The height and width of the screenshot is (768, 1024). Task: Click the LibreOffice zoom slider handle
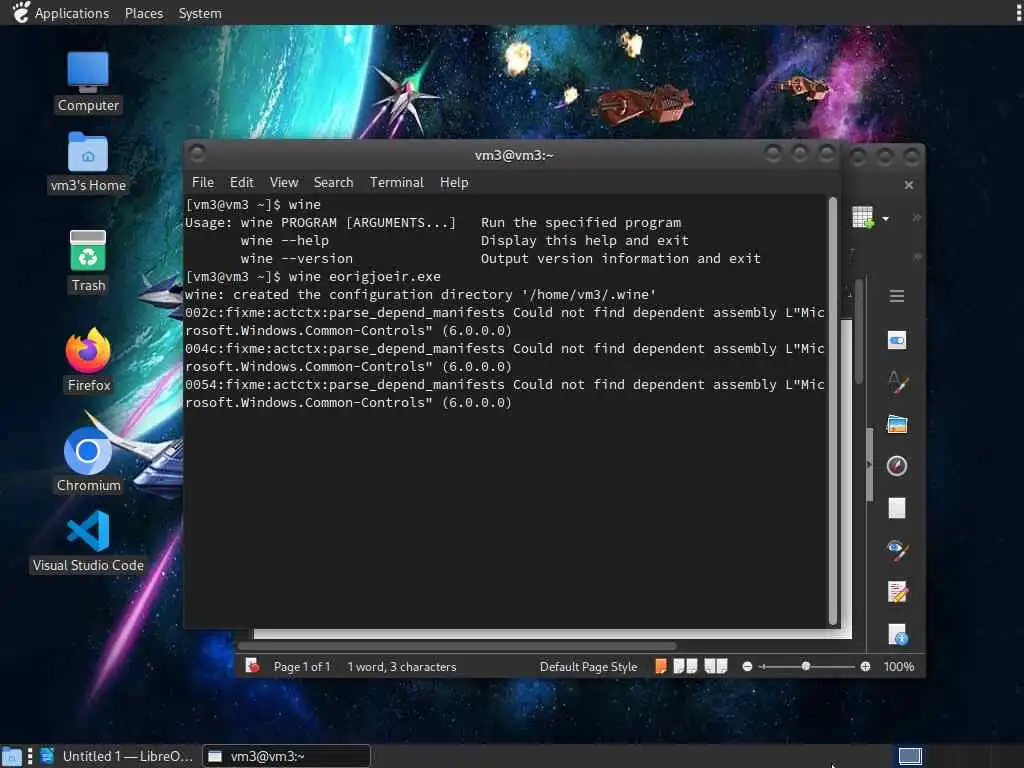tap(806, 666)
